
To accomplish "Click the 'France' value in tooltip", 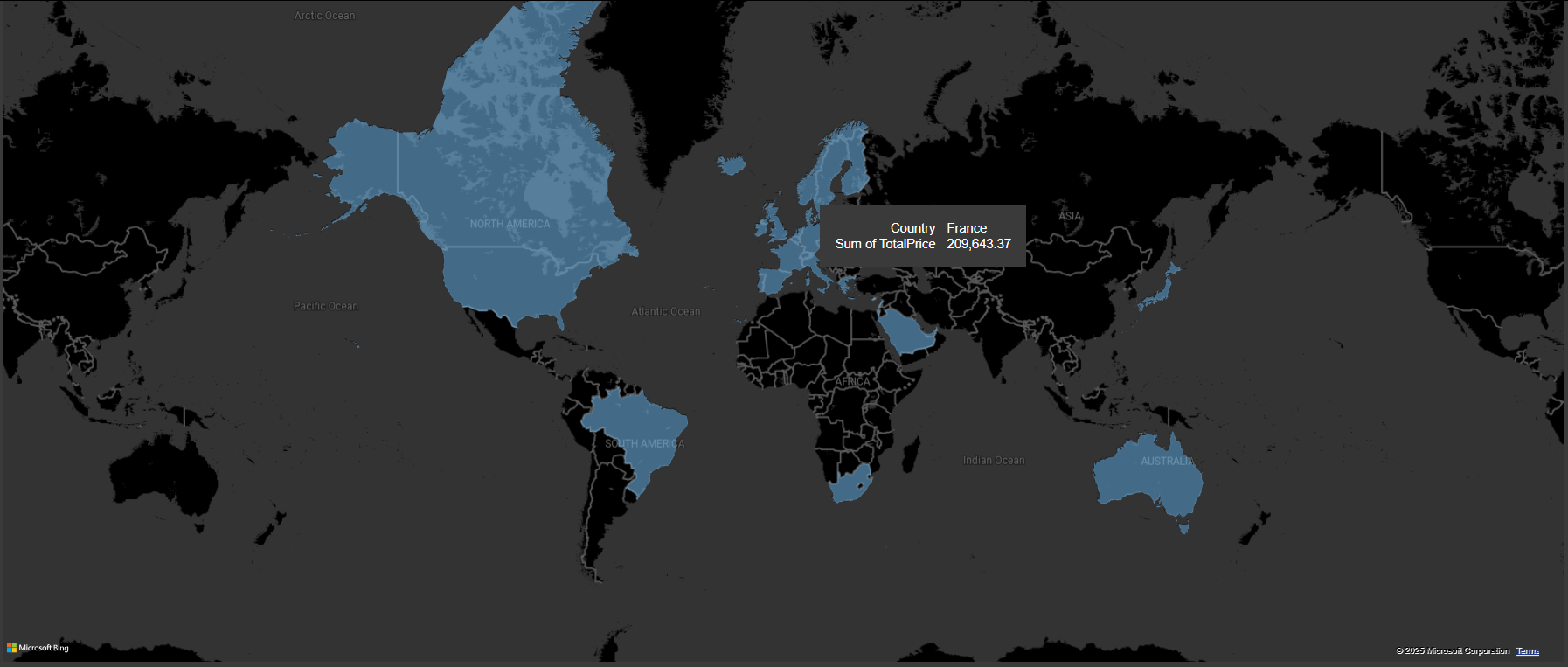I will pos(967,228).
